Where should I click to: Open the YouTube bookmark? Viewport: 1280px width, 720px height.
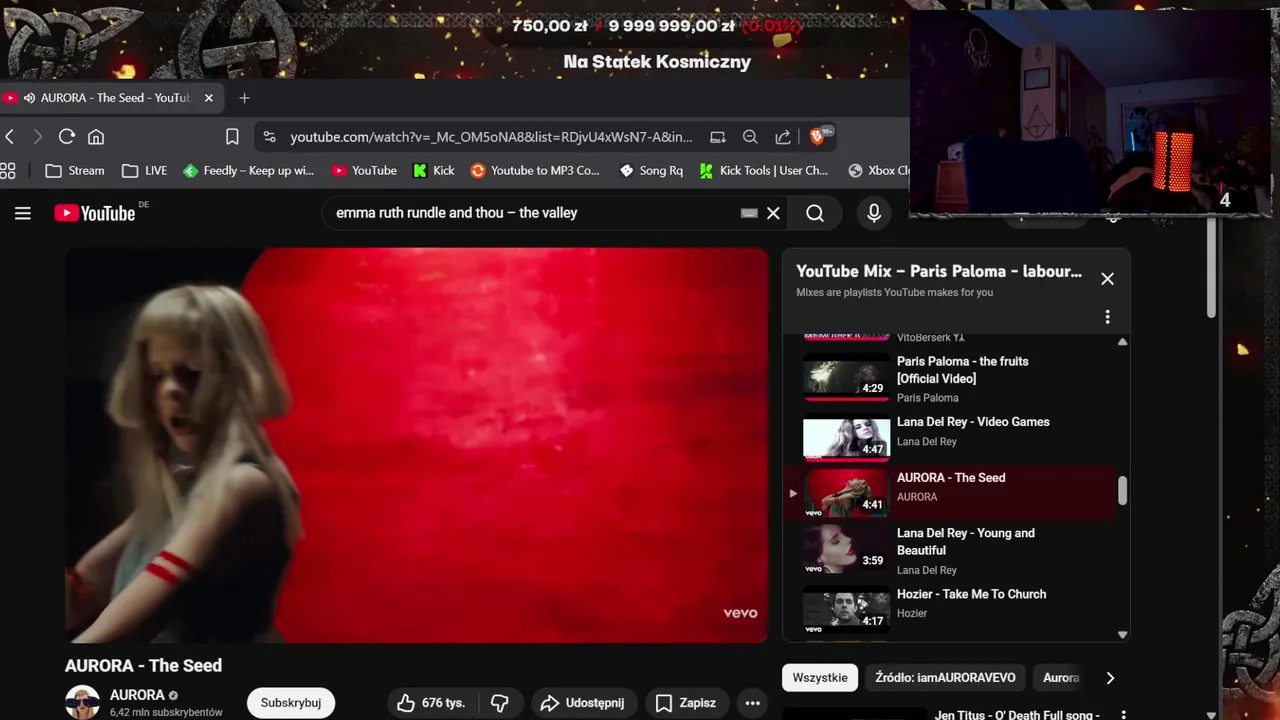click(364, 171)
